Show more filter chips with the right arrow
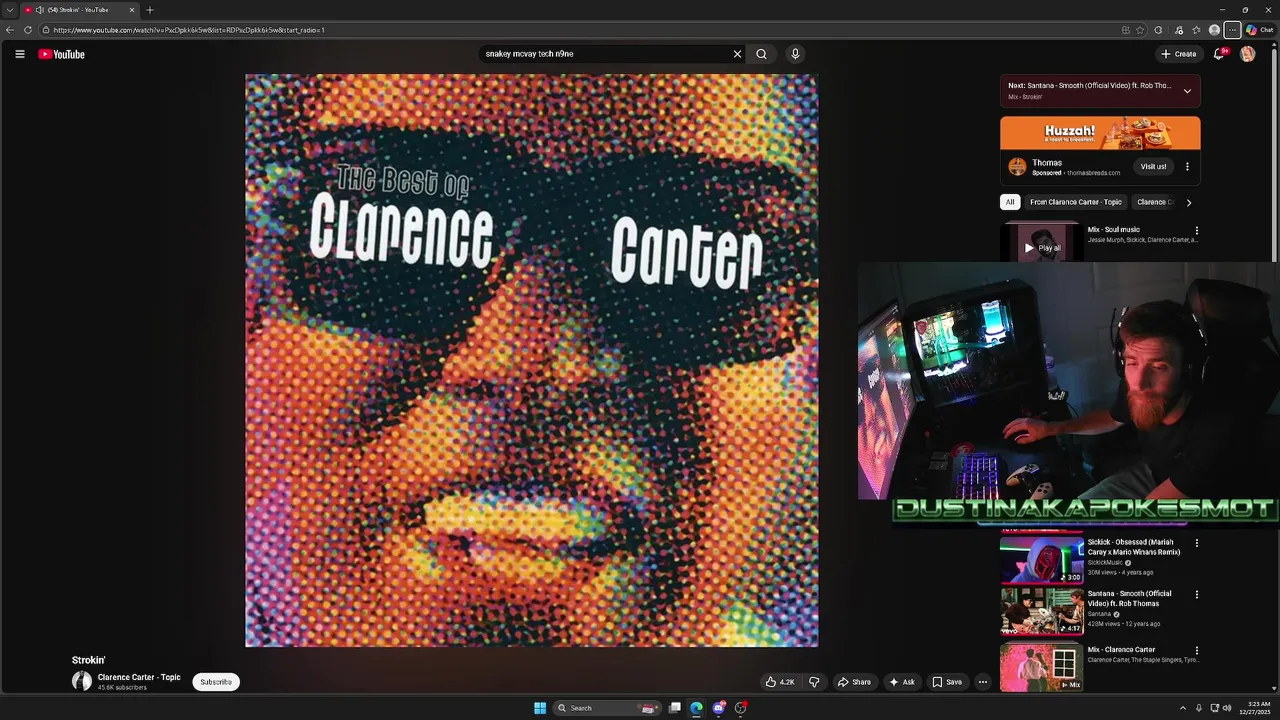This screenshot has height=720, width=1280. [1188, 202]
